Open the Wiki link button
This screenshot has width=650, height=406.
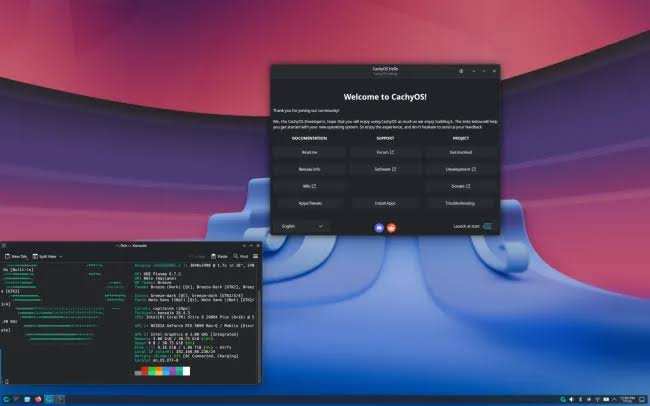coord(309,186)
